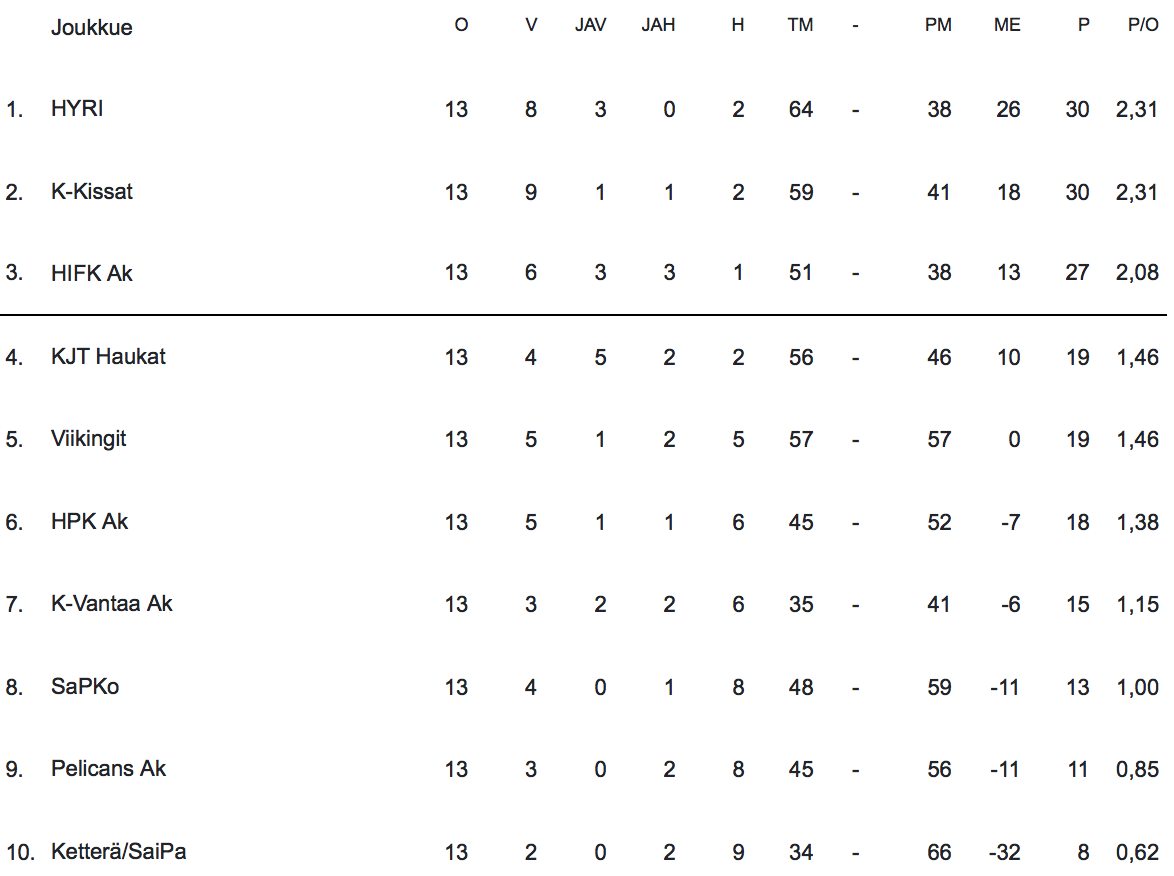1174x876 pixels.
Task: Click the HYRI team name
Action: (77, 109)
